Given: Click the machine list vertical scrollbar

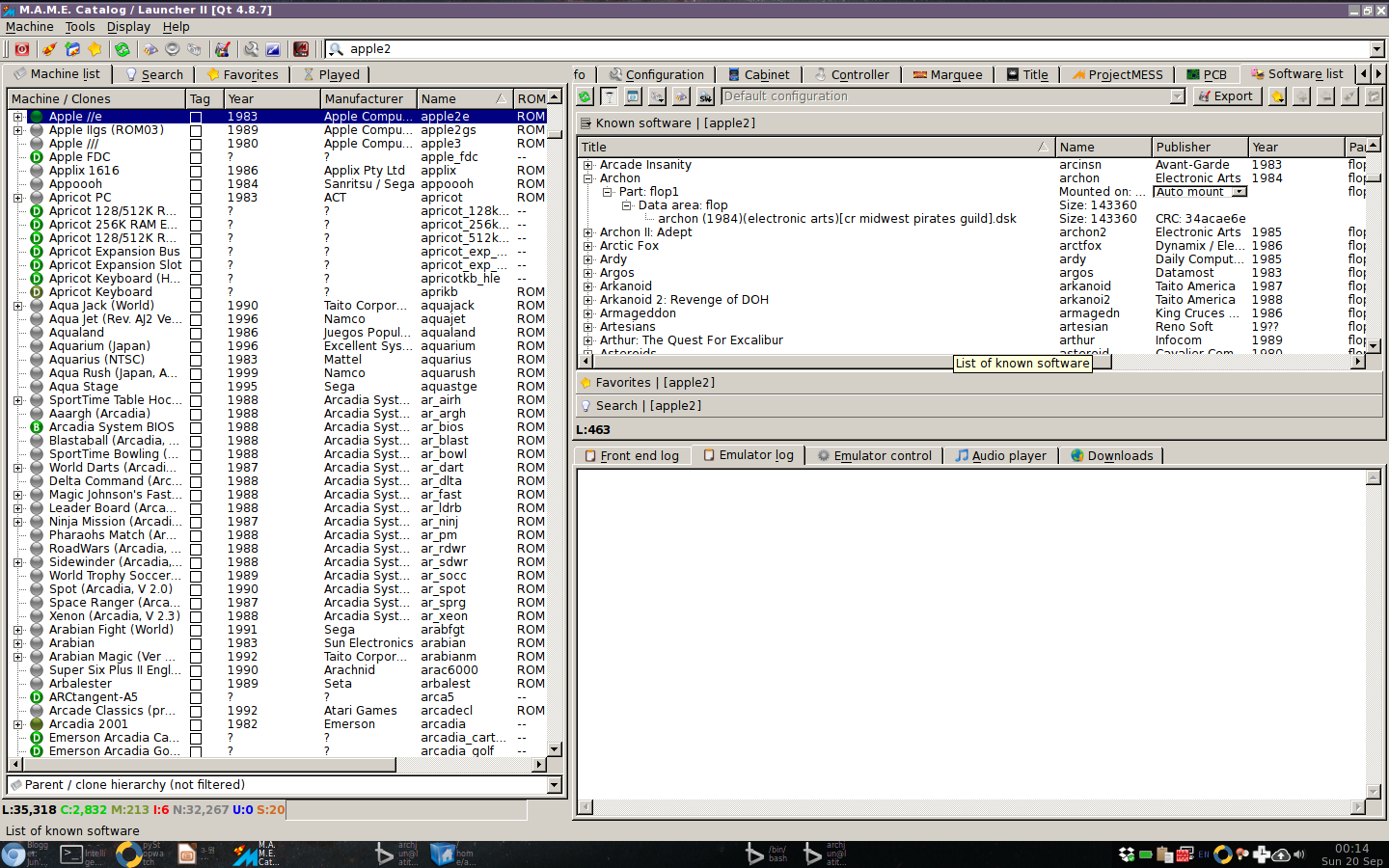Looking at the screenshot, I should (x=555, y=423).
